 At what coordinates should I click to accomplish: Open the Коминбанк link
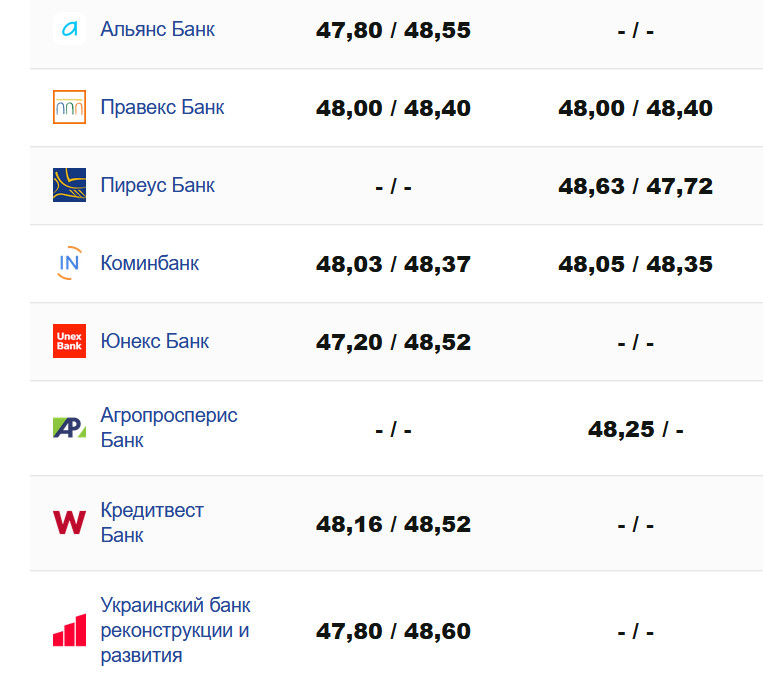point(149,263)
